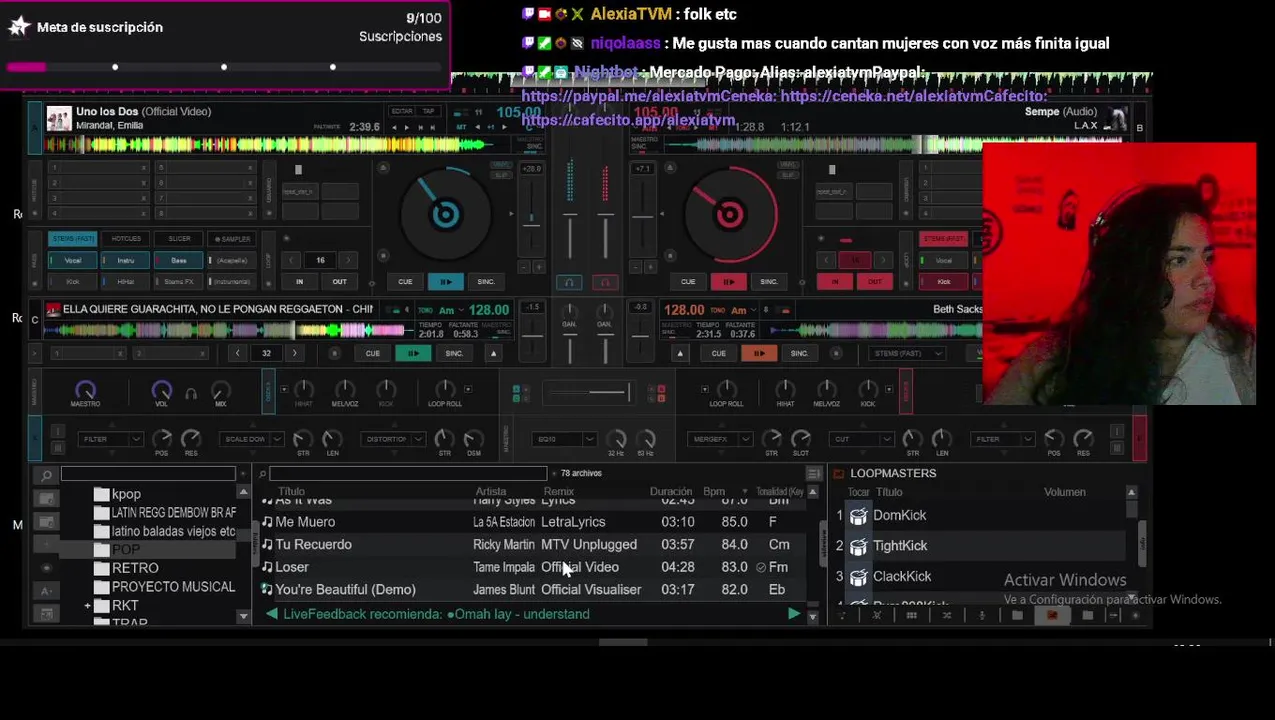Open right-side FILTER effect dropdown
The width and height of the screenshot is (1275, 720).
(x=1004, y=439)
